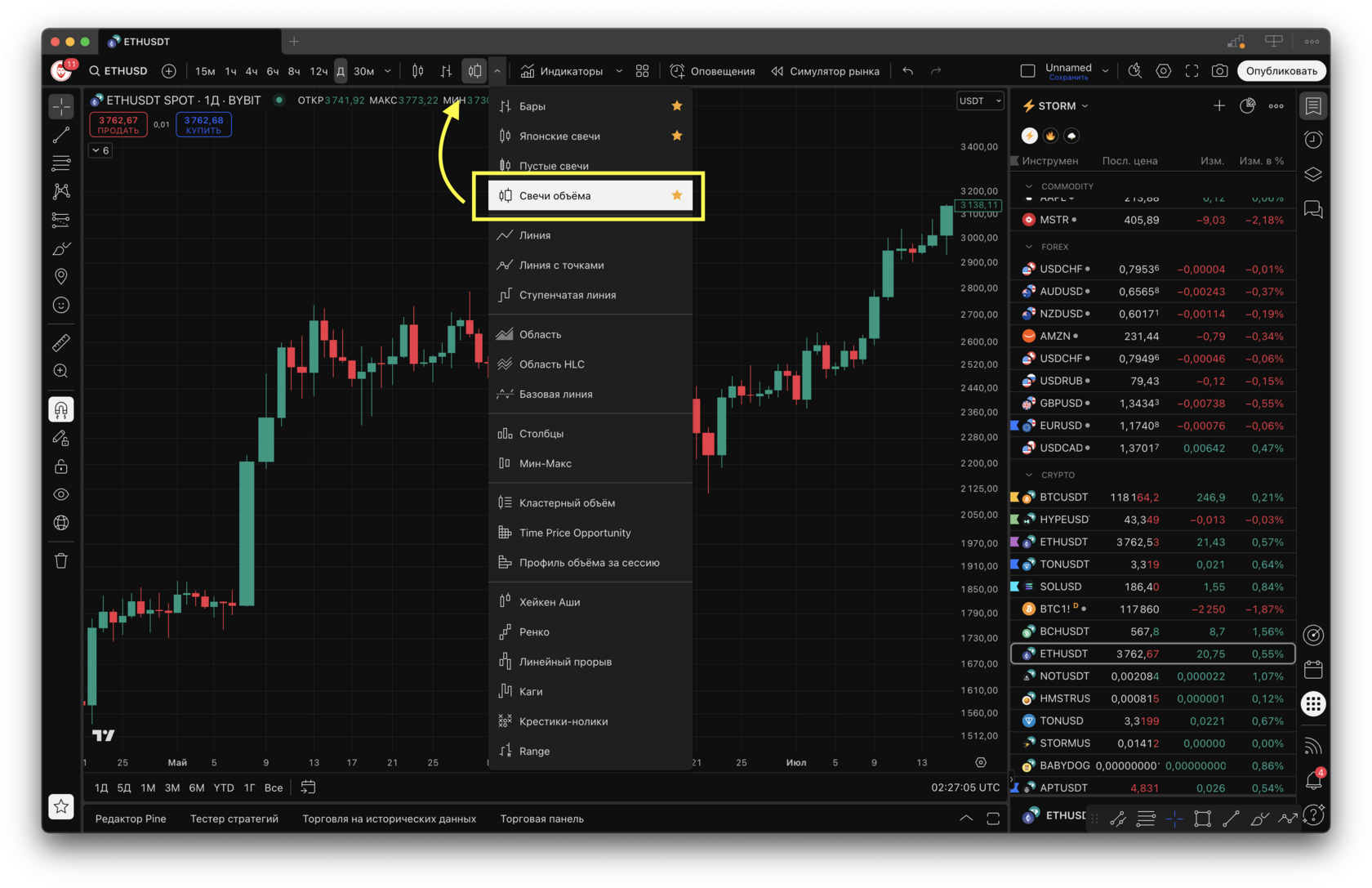Toggle lock all drawings
The width and height of the screenshot is (1372, 888).
click(x=61, y=466)
